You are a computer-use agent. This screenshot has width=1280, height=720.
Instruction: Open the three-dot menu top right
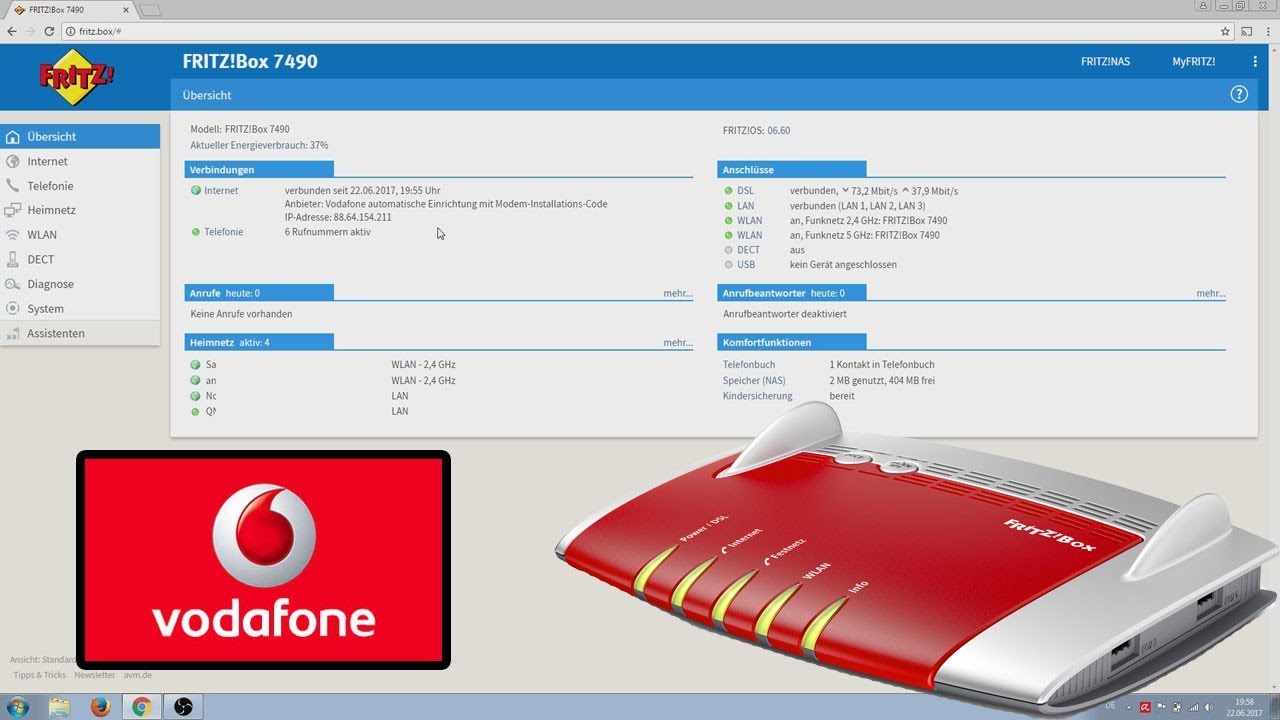[1255, 61]
